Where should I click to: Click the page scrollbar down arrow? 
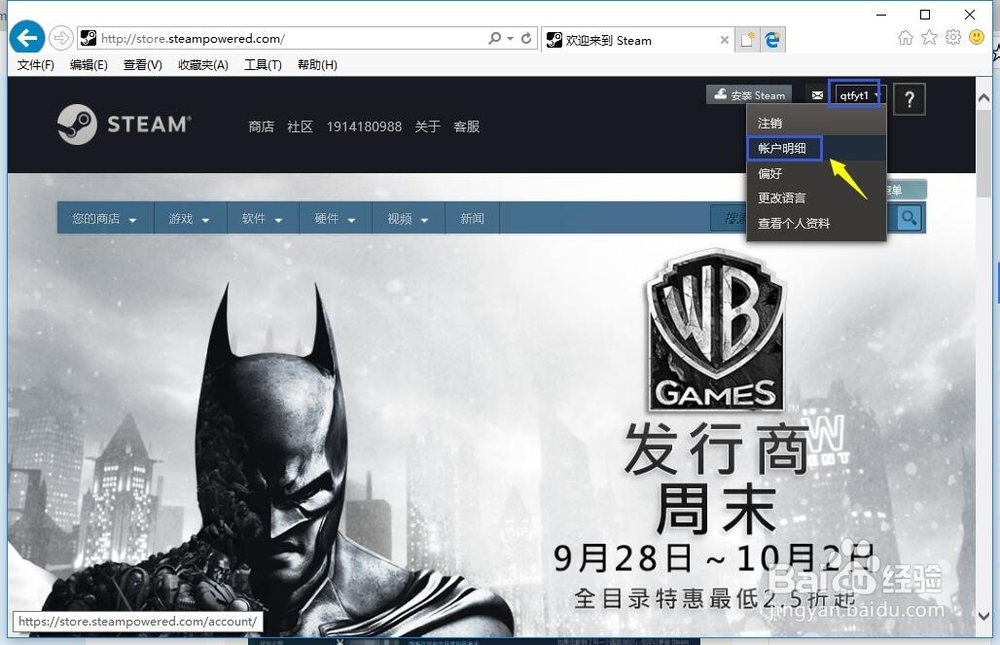pos(983,616)
